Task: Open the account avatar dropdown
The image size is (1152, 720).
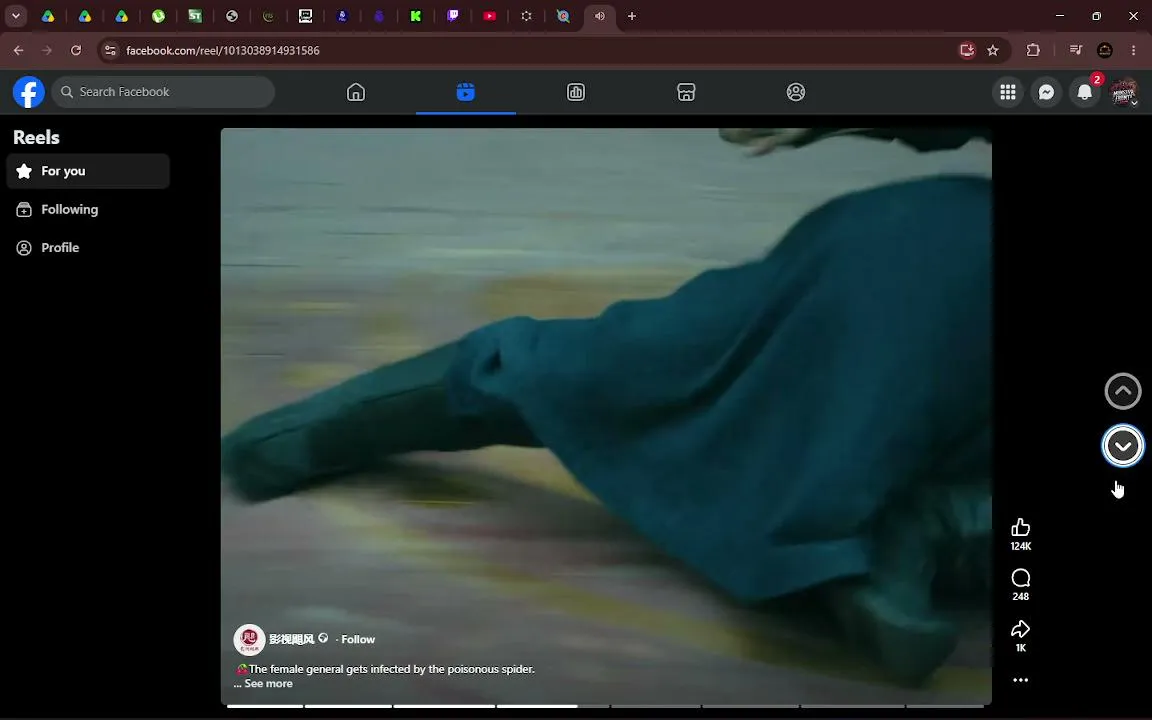Action: click(1123, 92)
